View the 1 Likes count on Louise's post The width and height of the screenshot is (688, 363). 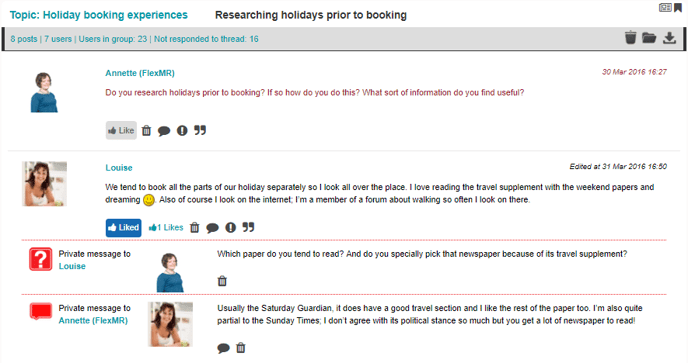(166, 227)
